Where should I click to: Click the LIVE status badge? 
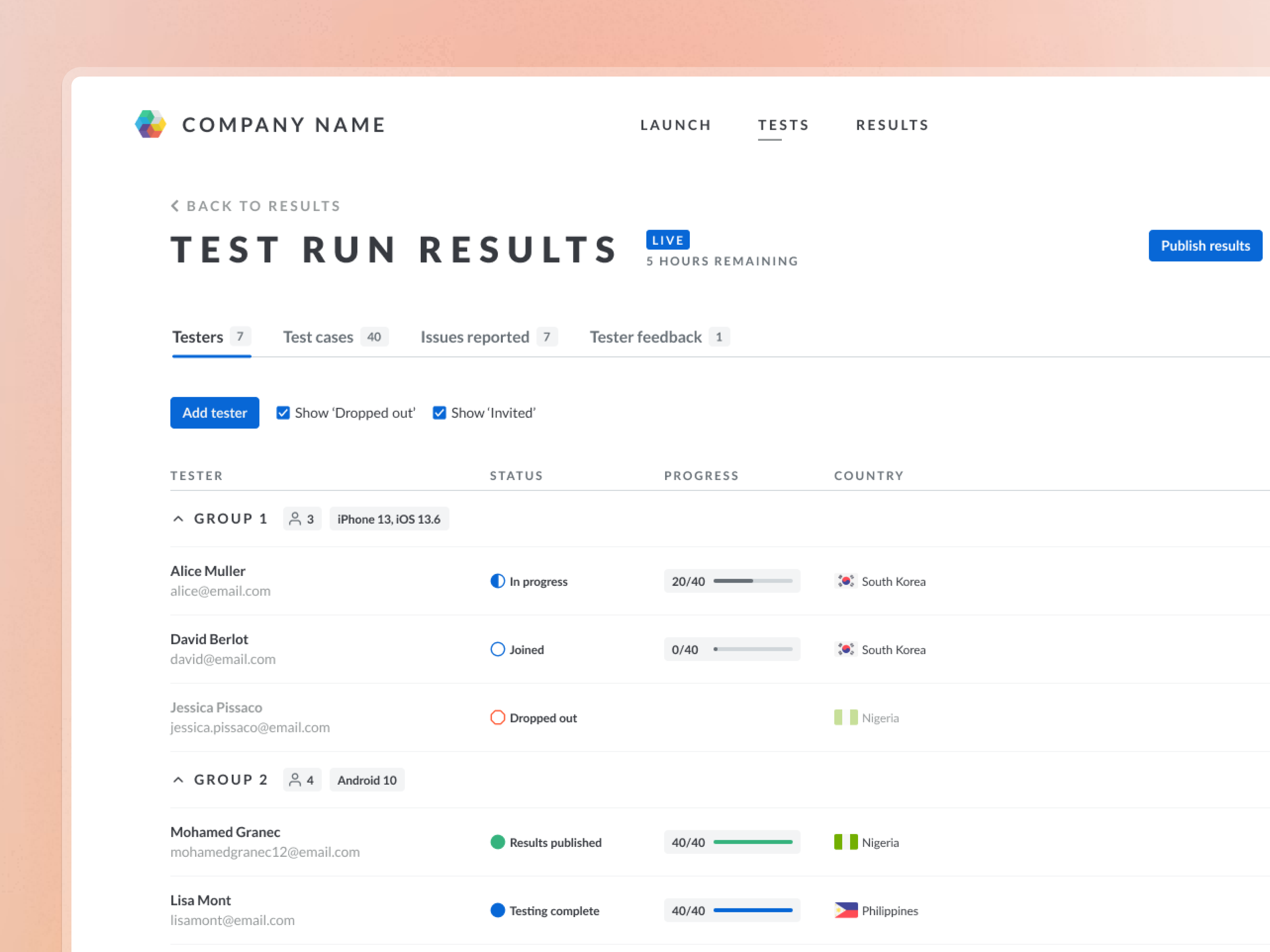pos(668,240)
